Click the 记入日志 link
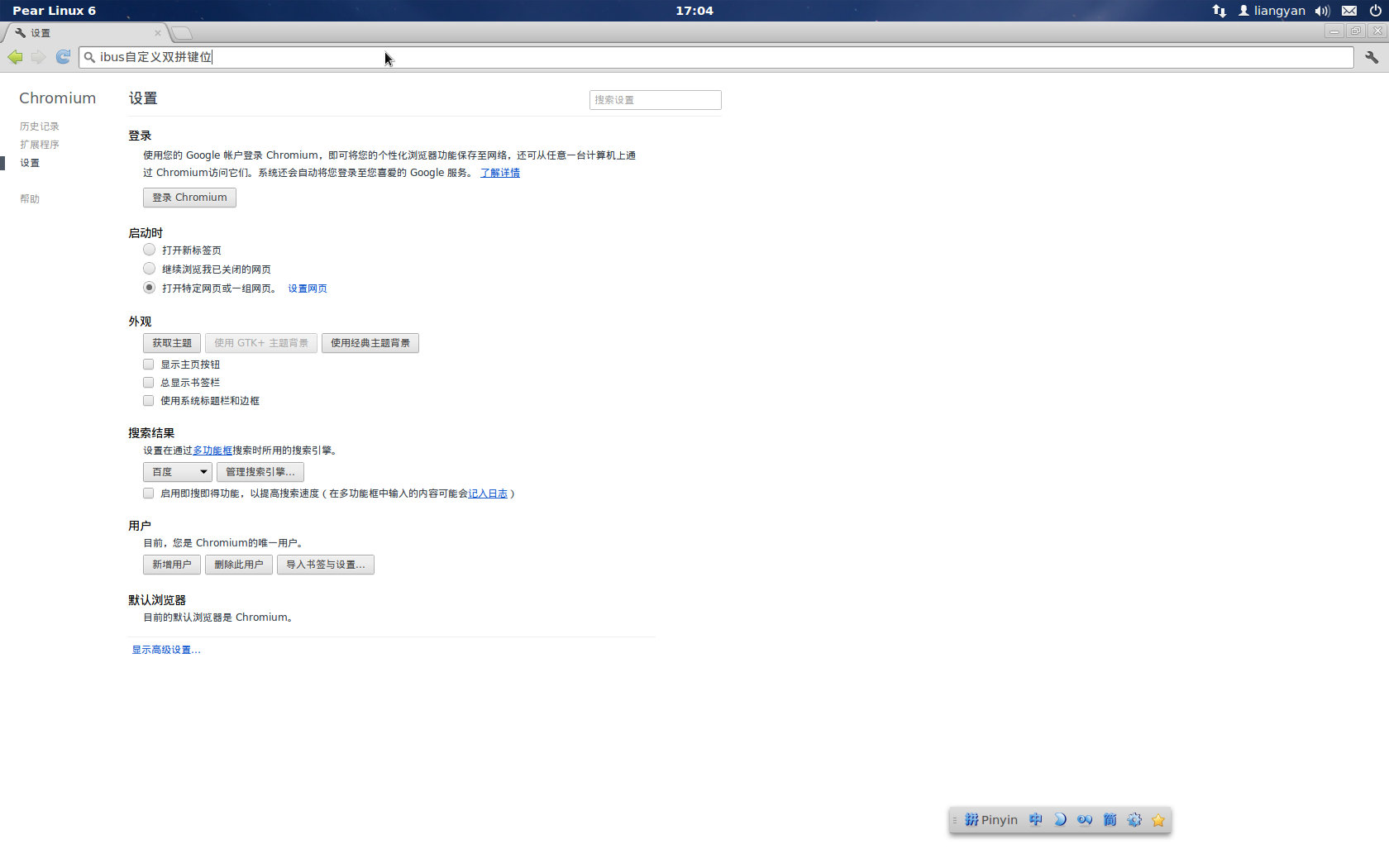 pyautogui.click(x=488, y=494)
